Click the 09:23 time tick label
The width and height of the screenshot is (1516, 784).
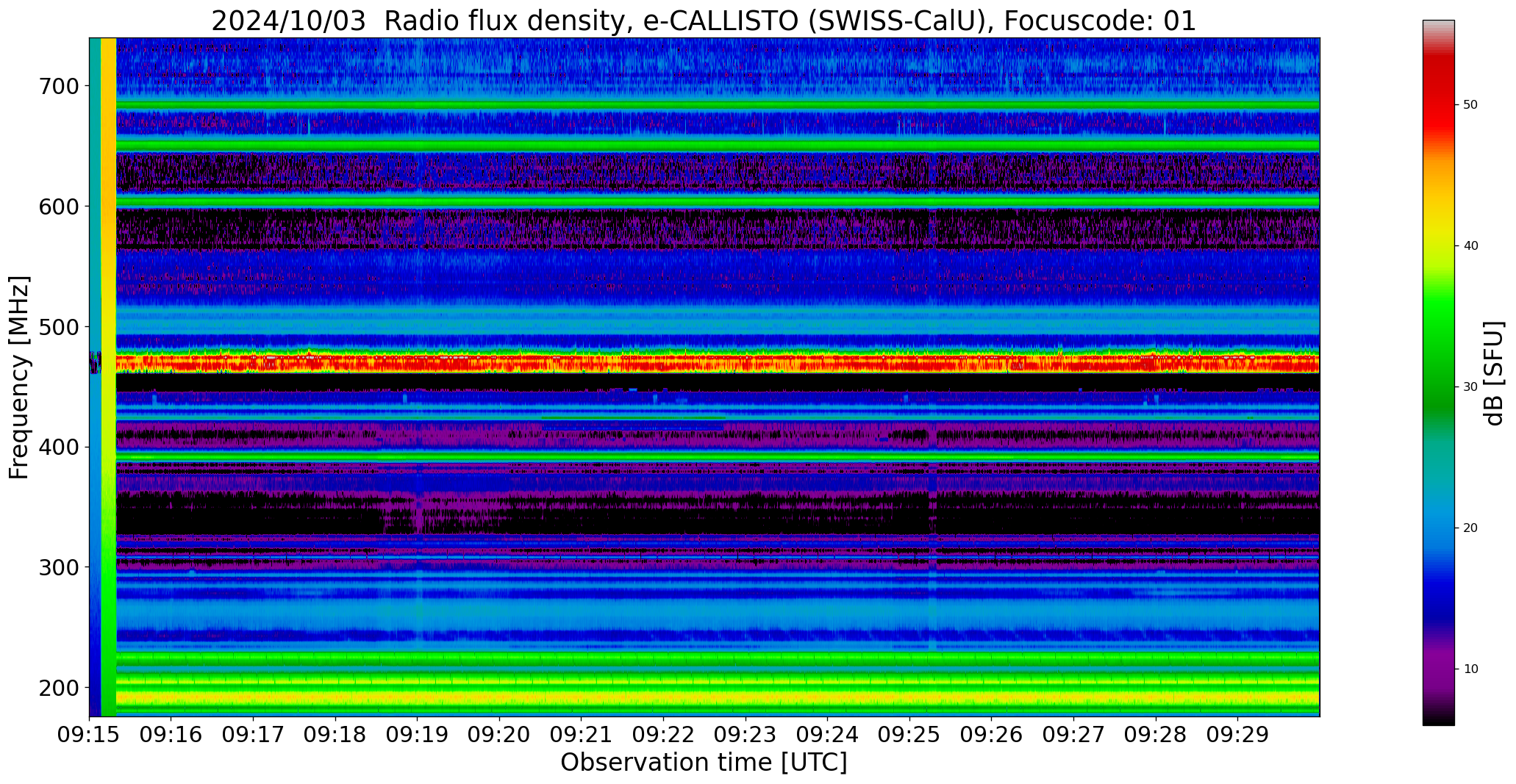[x=746, y=736]
